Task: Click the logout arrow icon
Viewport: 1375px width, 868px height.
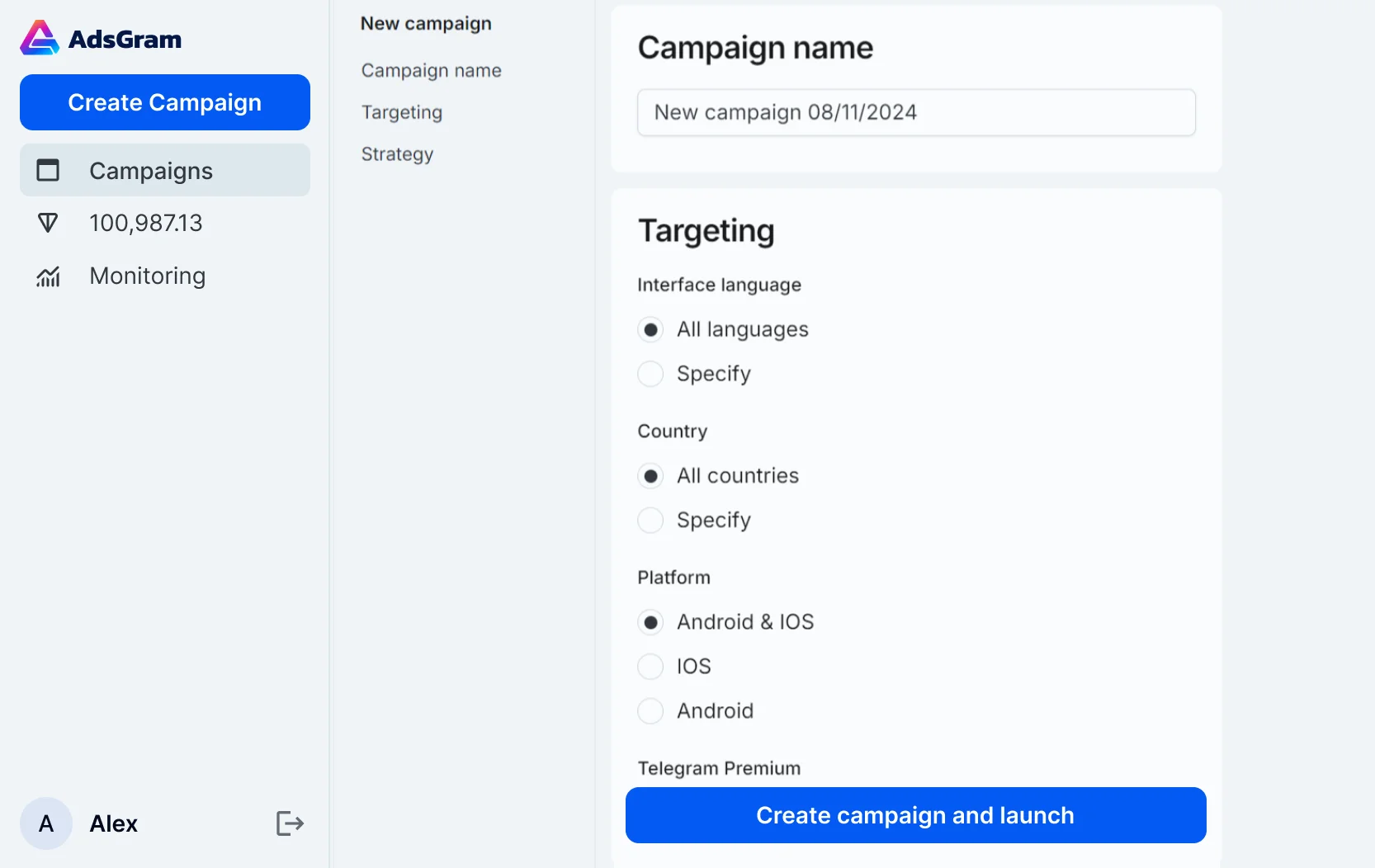Action: [290, 823]
